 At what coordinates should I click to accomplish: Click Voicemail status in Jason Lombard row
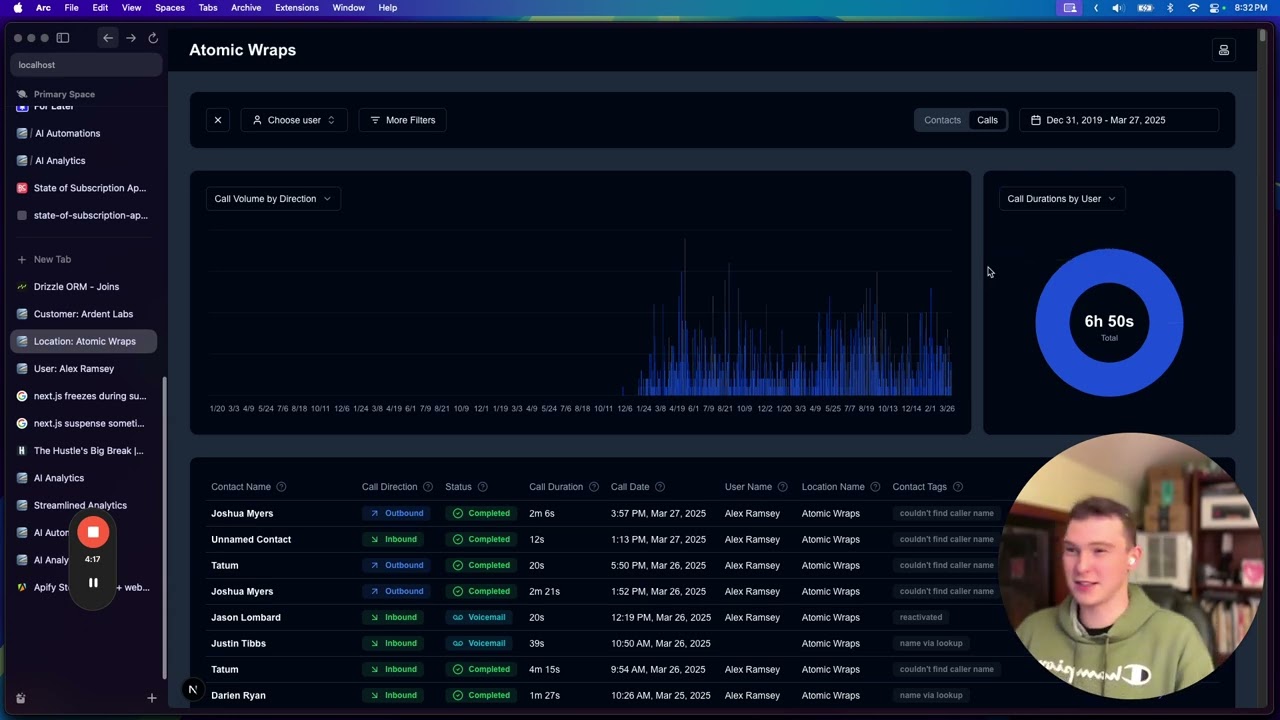479,617
